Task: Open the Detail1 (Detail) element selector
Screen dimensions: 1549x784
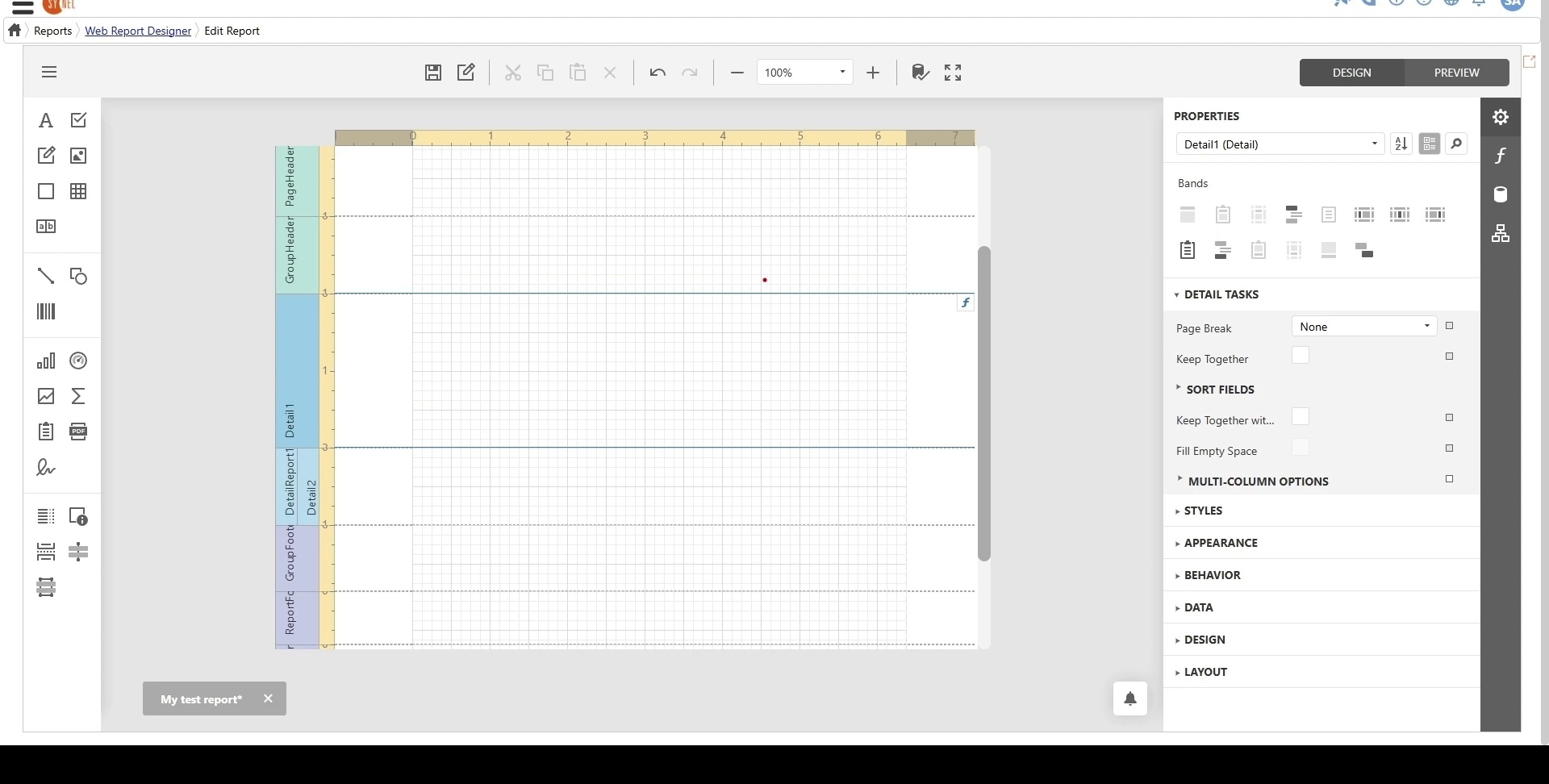Action: [x=1280, y=144]
